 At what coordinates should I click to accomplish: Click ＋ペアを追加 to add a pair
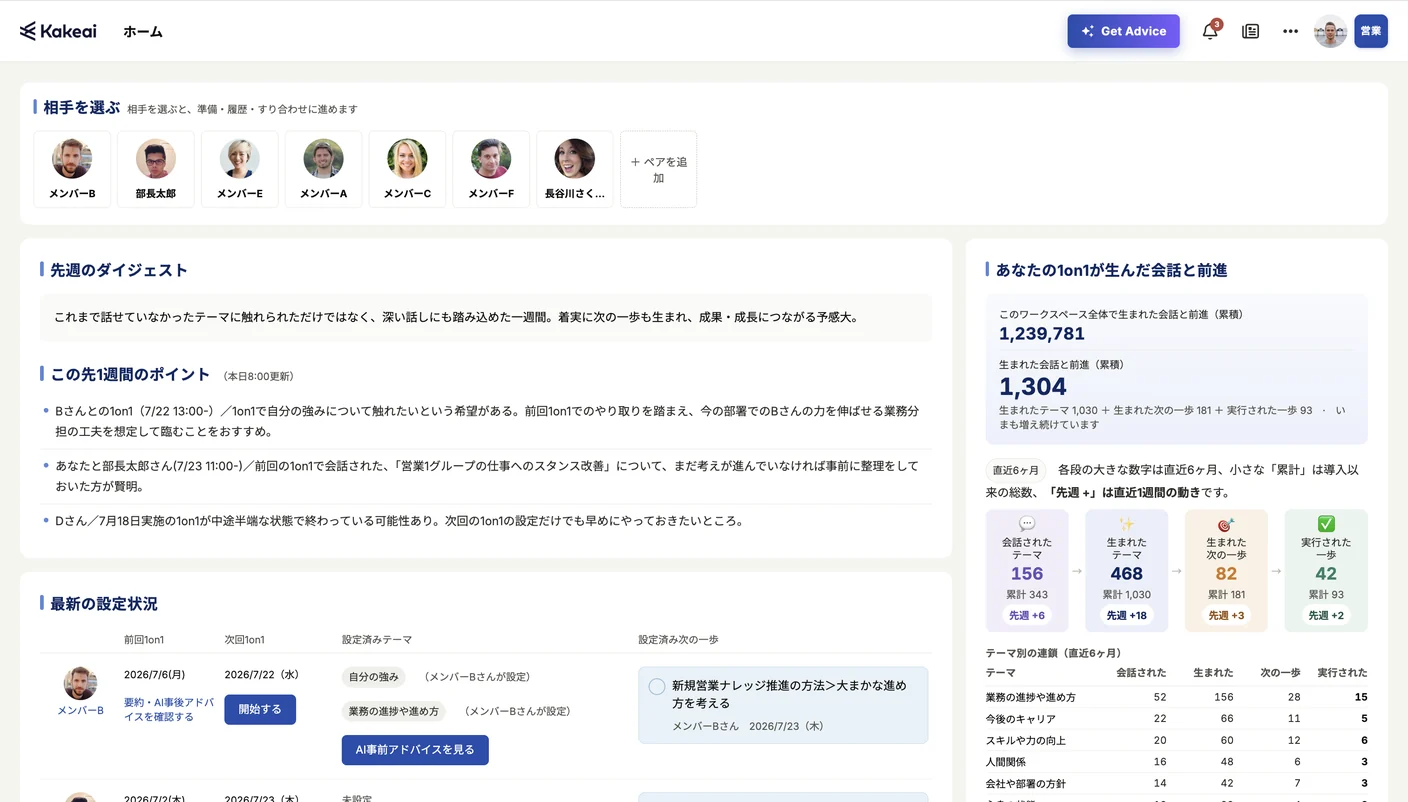point(659,169)
